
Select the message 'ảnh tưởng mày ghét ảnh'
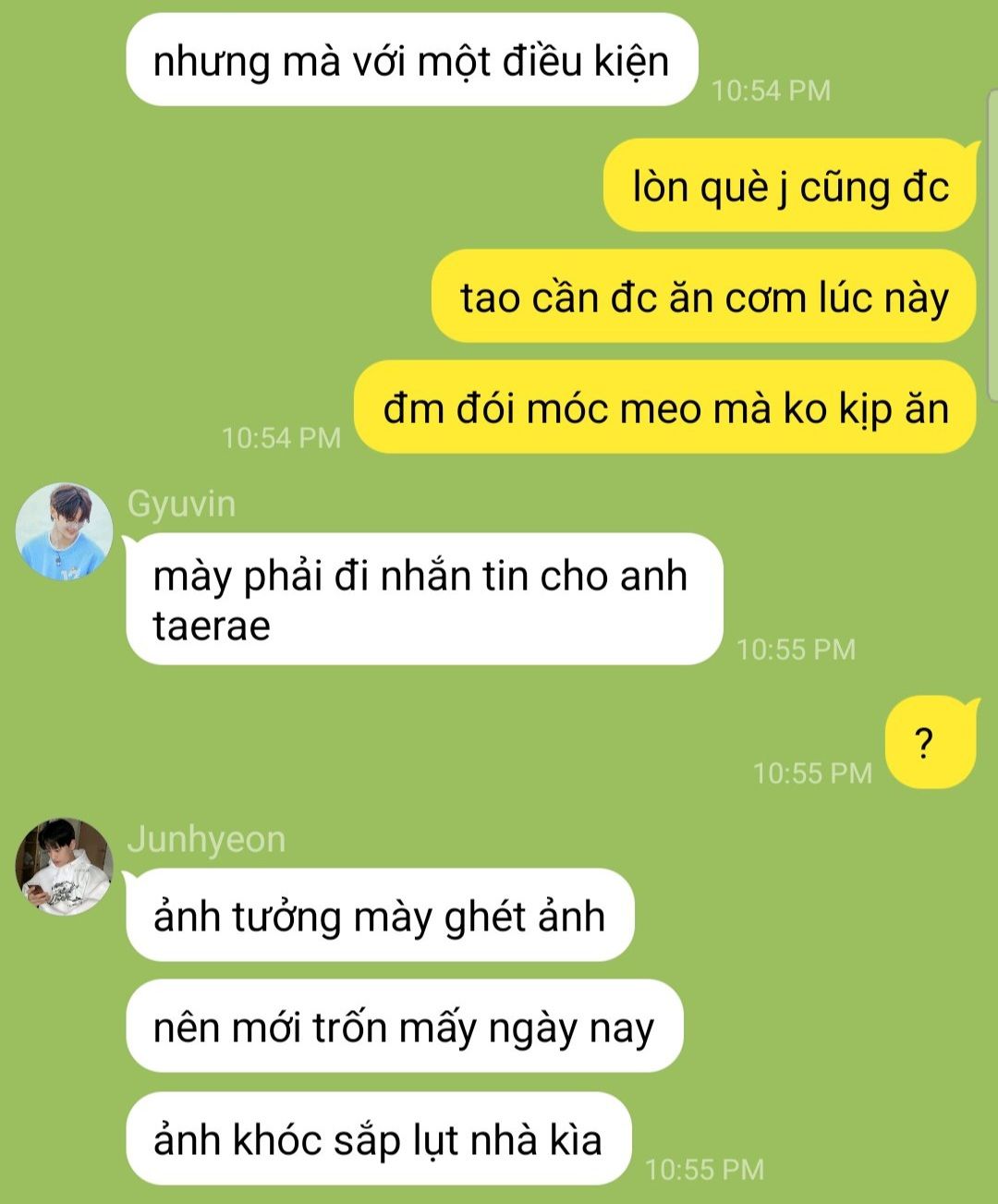tap(380, 915)
